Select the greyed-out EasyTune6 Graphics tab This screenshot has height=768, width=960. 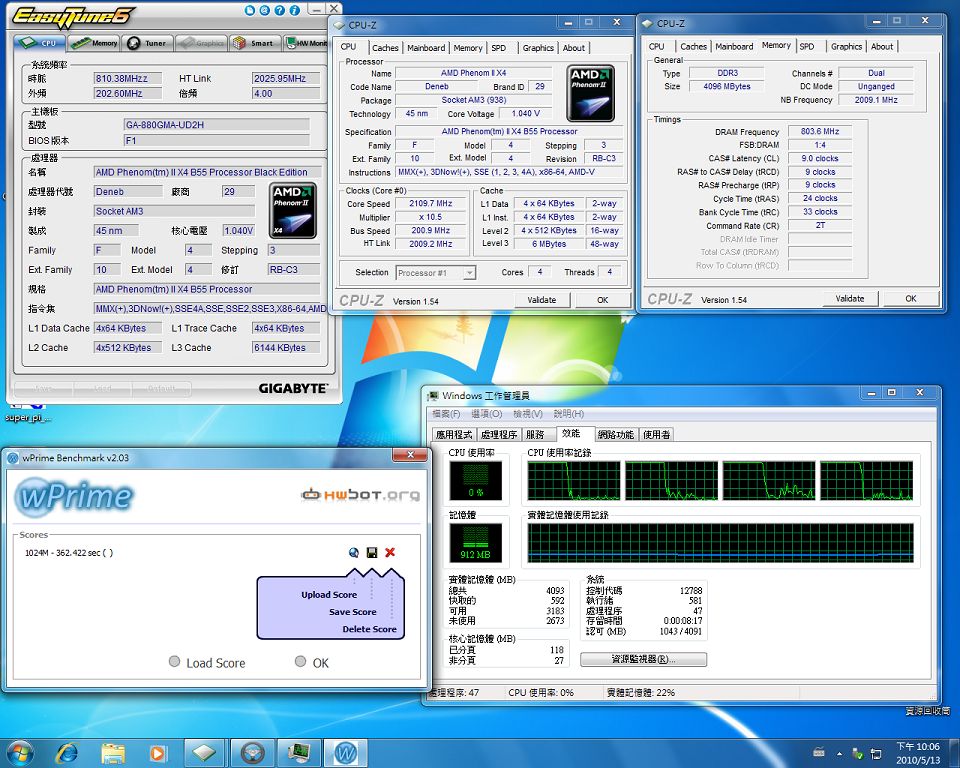point(201,43)
